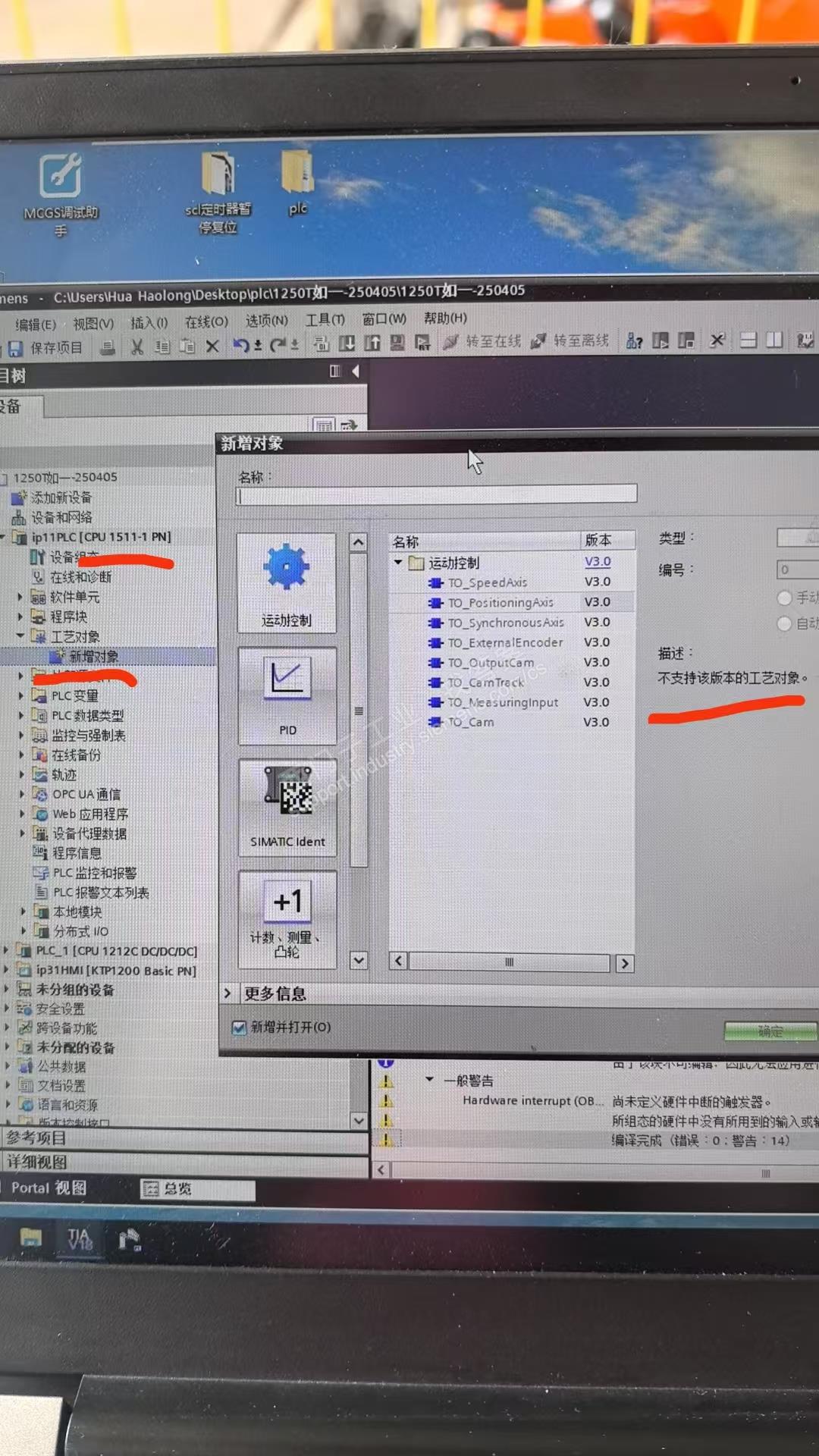This screenshot has width=819, height=1456.
Task: Collapse the 工艺对象 tree node
Action: pos(21,636)
